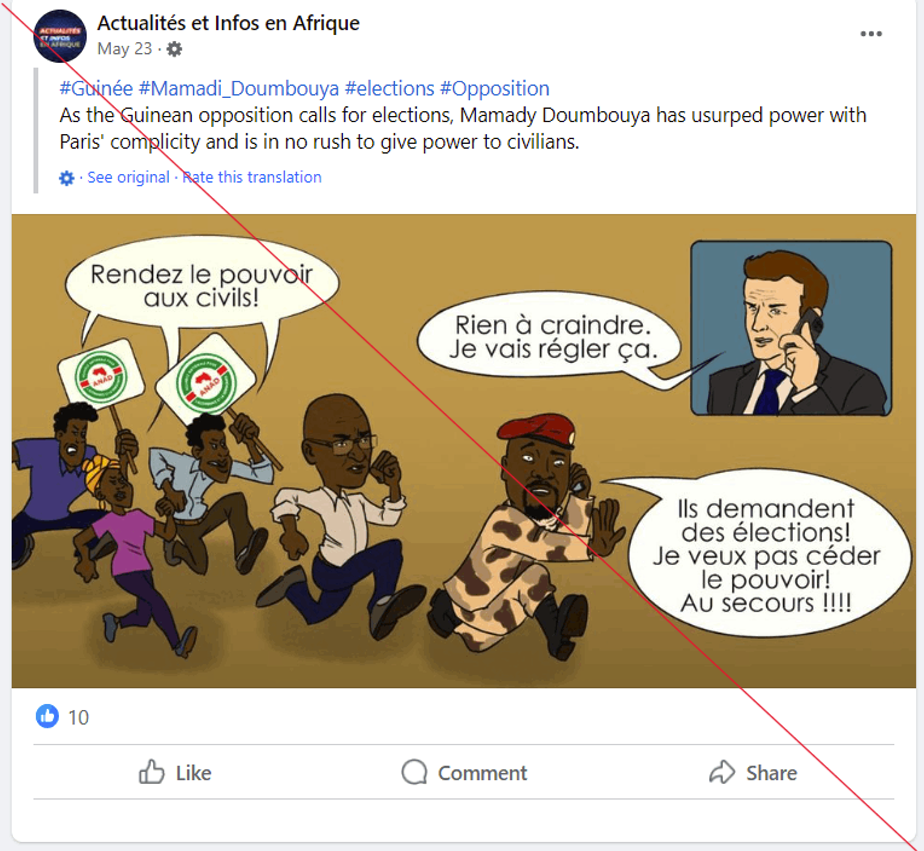Click the Macron phone portrait inset
The image size is (924, 851).
[x=790, y=327]
